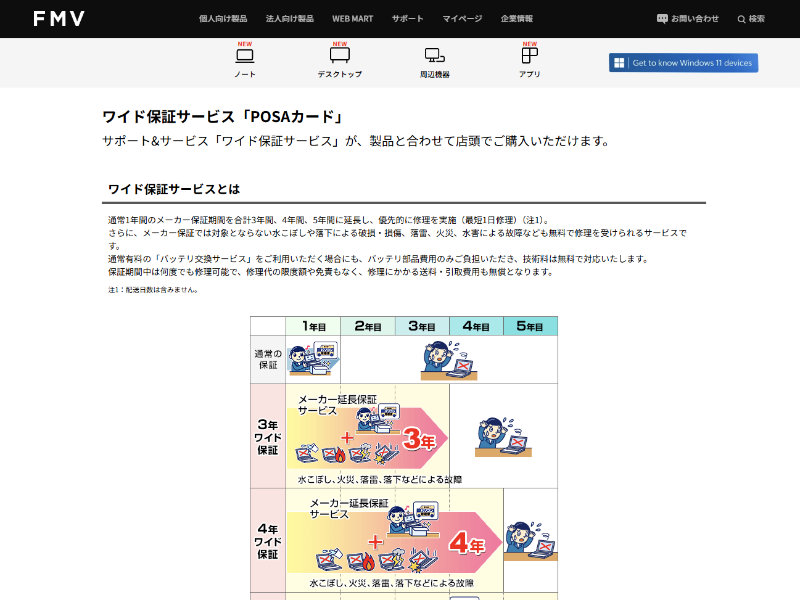This screenshot has height=600, width=800.
Task: Open the サポート menu item
Action: pos(407,18)
